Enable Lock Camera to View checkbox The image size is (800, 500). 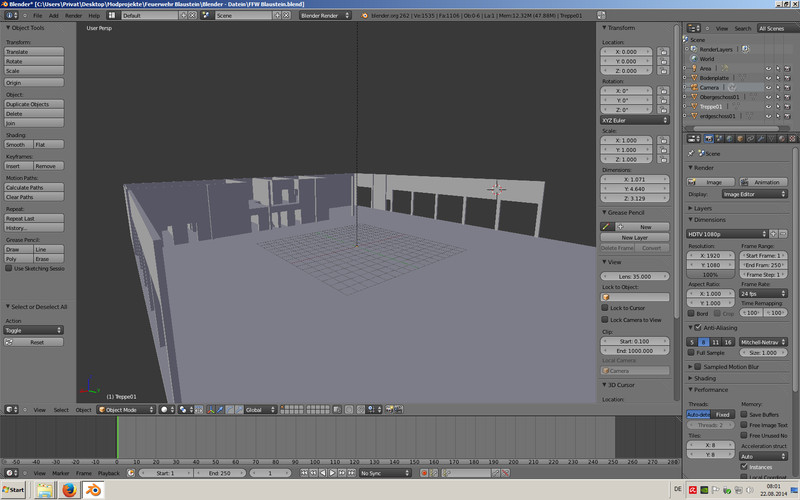[x=606, y=320]
